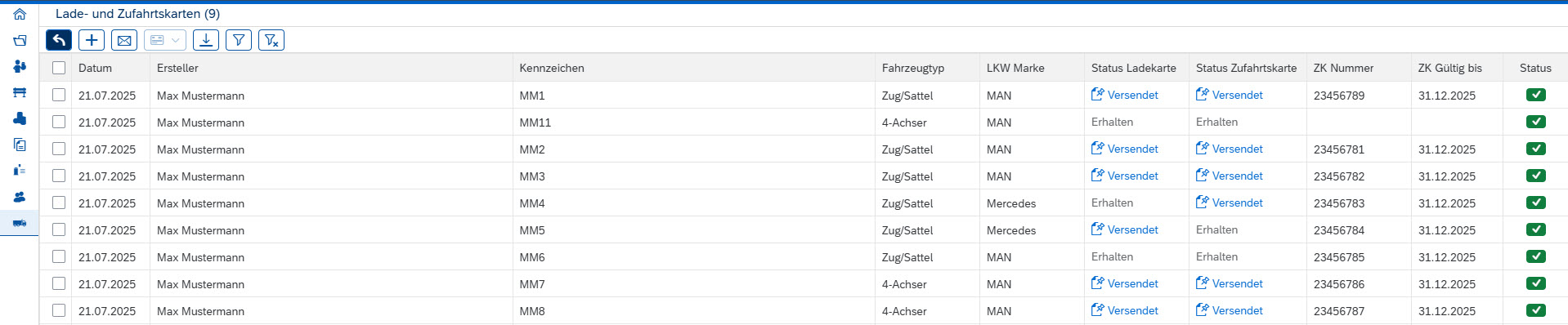Open Versendet Zufahrtskarte link for MM4
The image size is (1568, 325).
(1230, 203)
